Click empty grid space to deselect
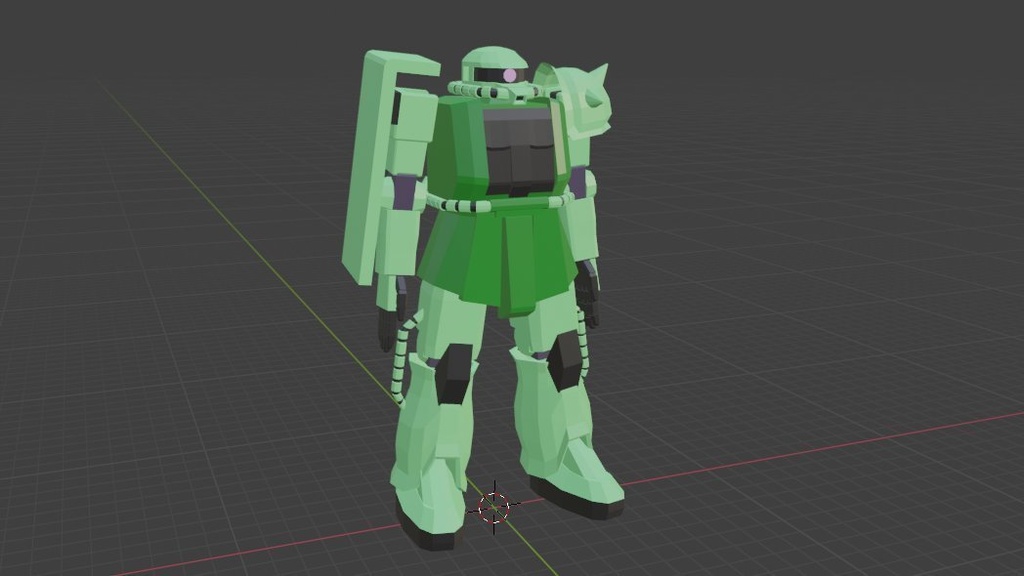This screenshot has width=1024, height=576. click(x=816, y=196)
